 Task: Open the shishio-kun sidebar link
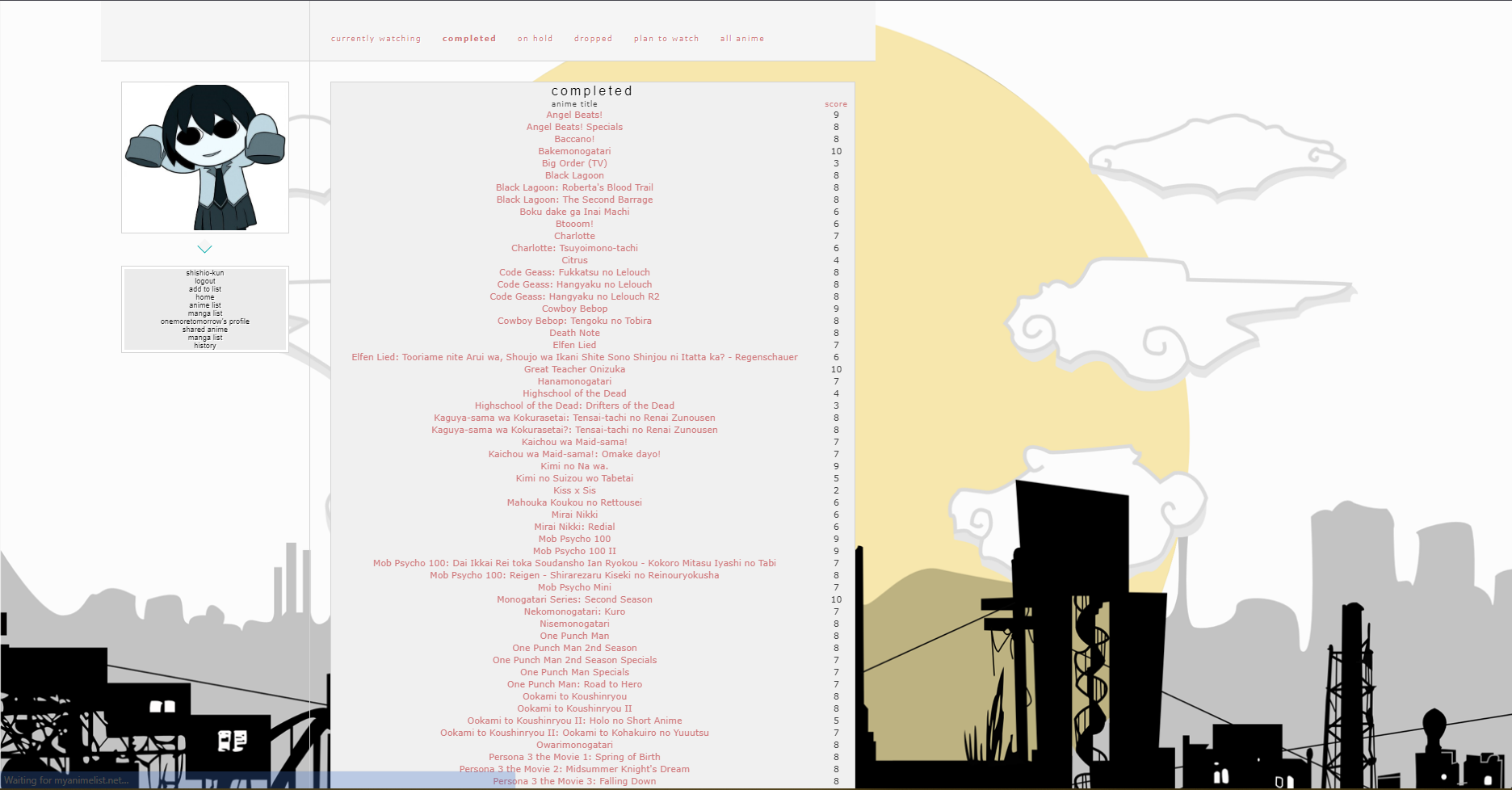point(205,273)
